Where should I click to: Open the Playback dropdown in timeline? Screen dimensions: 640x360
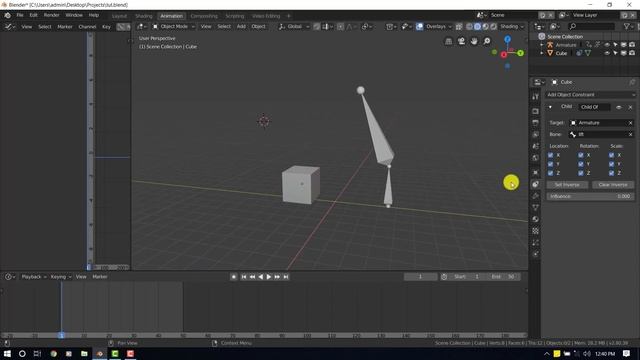click(x=34, y=277)
